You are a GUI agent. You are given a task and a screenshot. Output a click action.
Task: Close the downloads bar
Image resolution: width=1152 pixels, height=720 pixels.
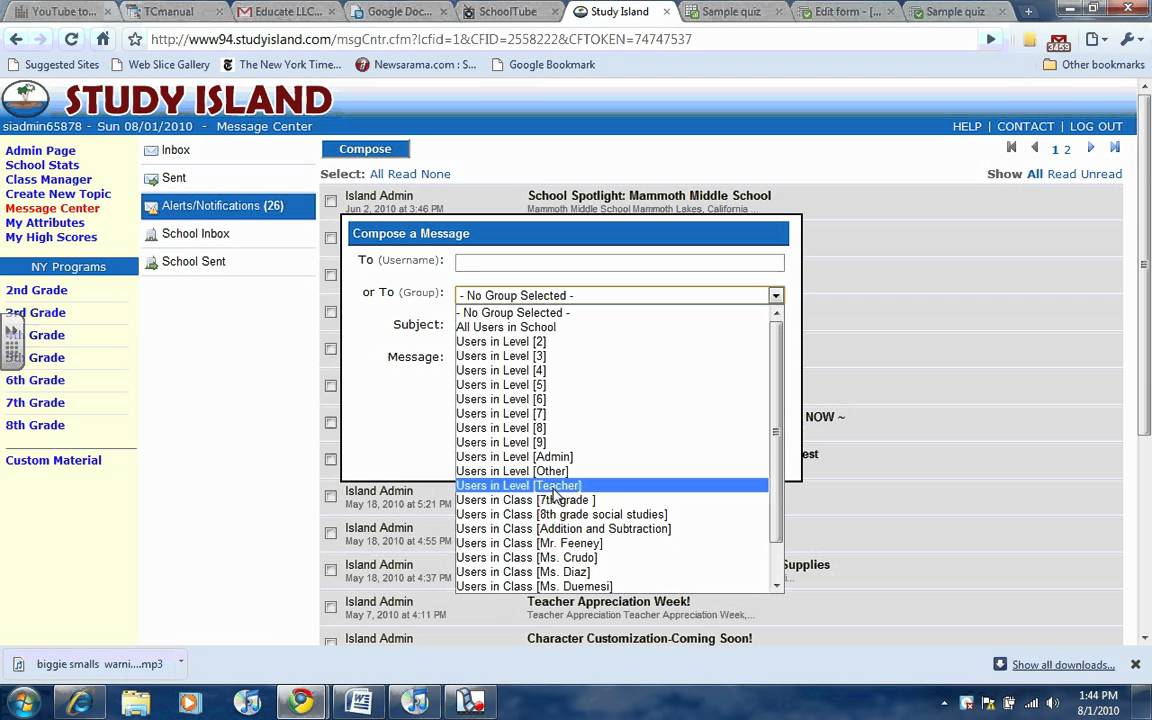[1135, 664]
